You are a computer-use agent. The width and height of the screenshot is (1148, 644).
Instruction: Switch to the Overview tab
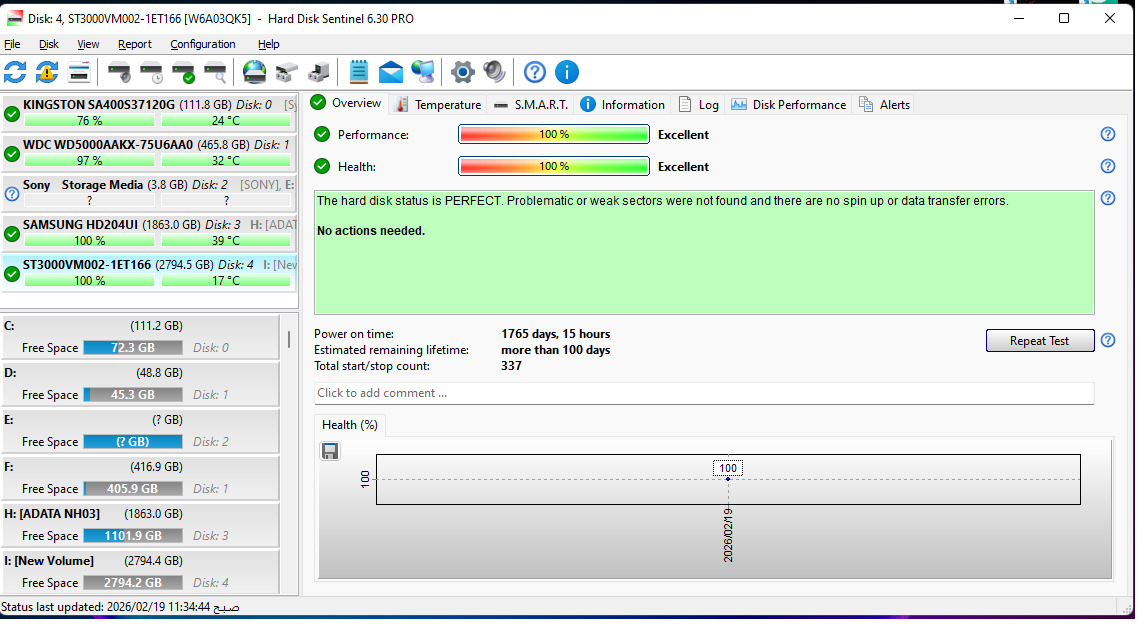coord(347,103)
